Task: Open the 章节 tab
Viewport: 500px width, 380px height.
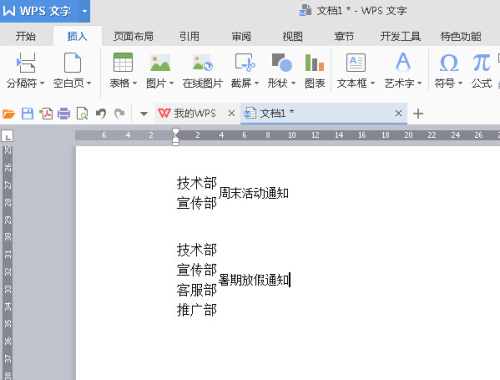Action: click(x=344, y=36)
